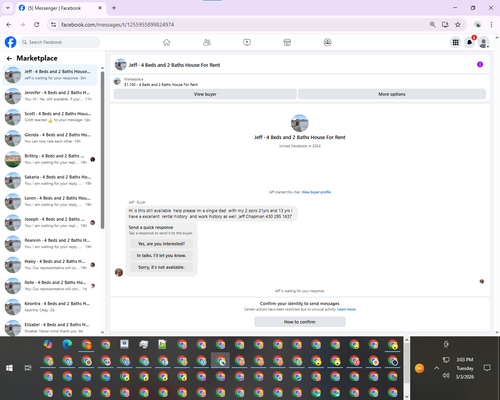Click the volume speaker tray icon
500x400 pixels.
[446, 376]
